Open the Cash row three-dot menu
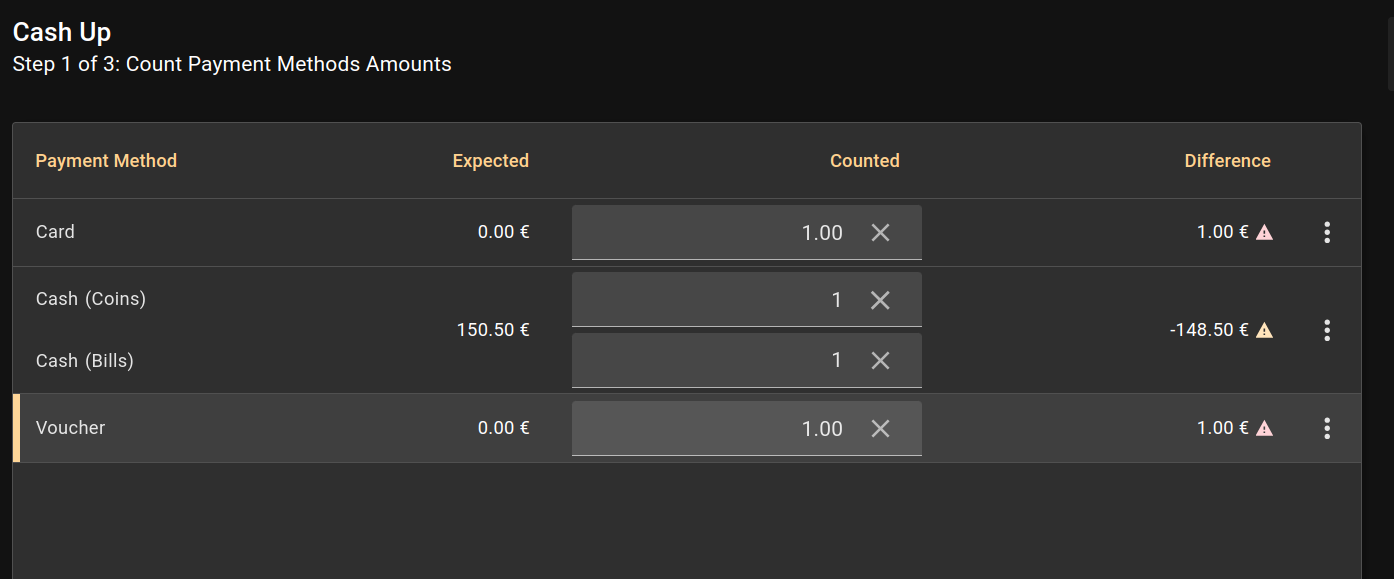1394x579 pixels. [1327, 330]
